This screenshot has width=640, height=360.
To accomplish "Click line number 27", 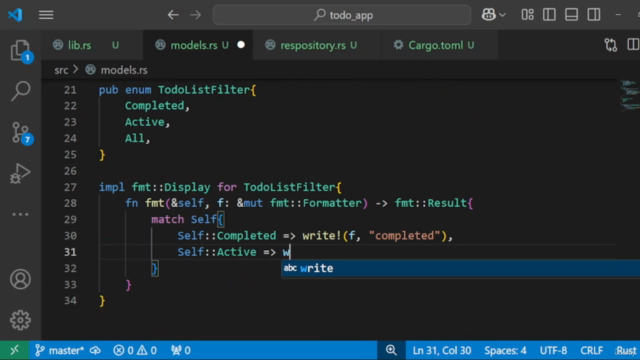I will [x=70, y=187].
